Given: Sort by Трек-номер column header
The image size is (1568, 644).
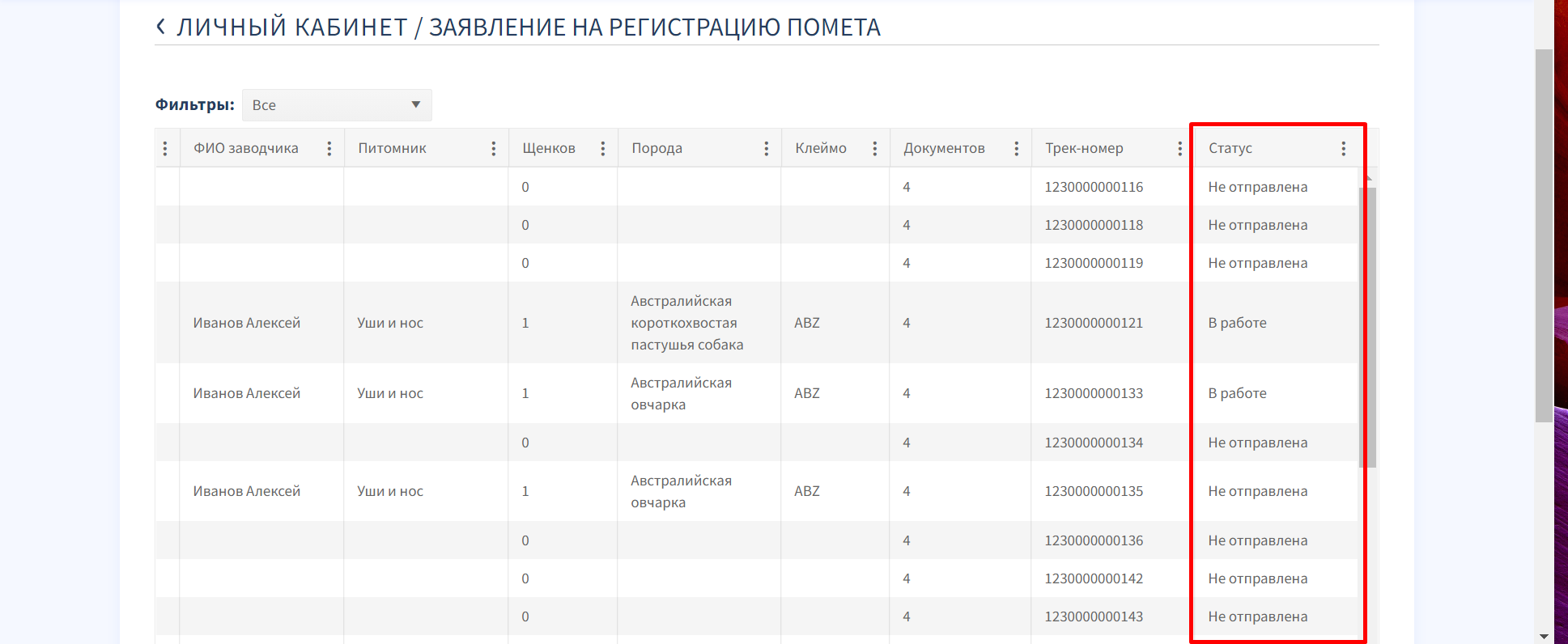Looking at the screenshot, I should (x=1084, y=148).
